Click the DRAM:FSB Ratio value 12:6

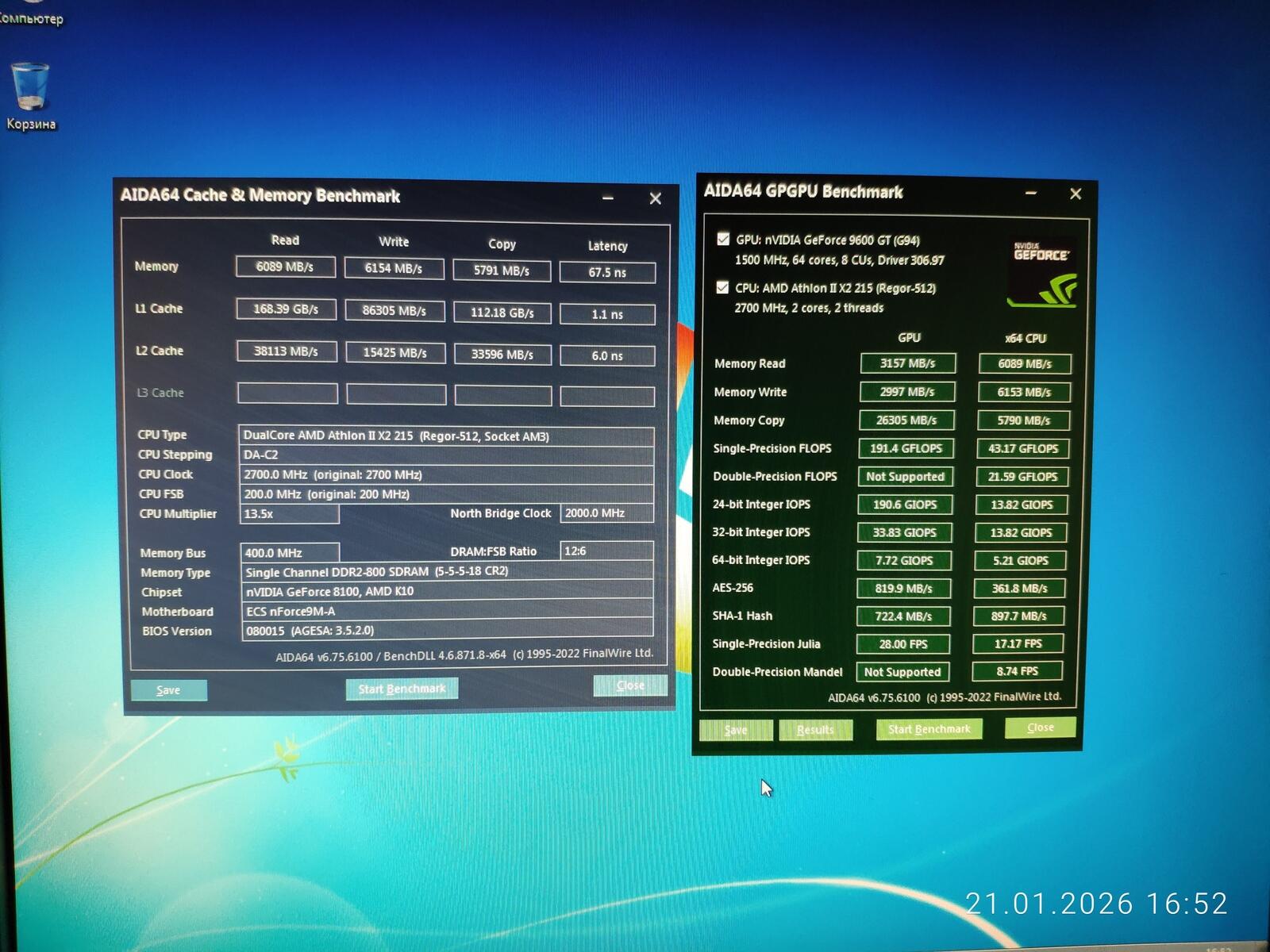(607, 551)
